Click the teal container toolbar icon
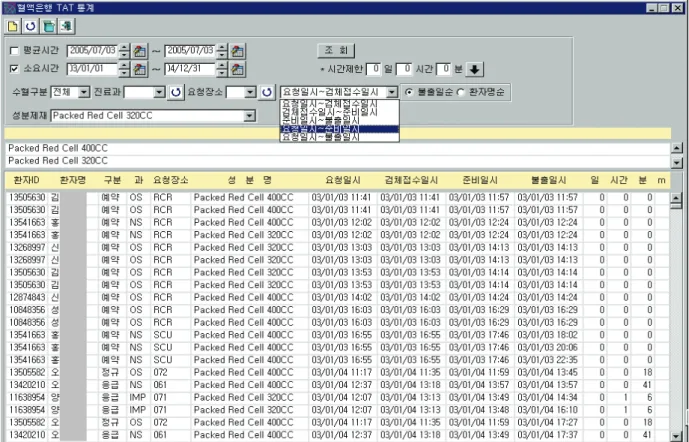 point(49,26)
